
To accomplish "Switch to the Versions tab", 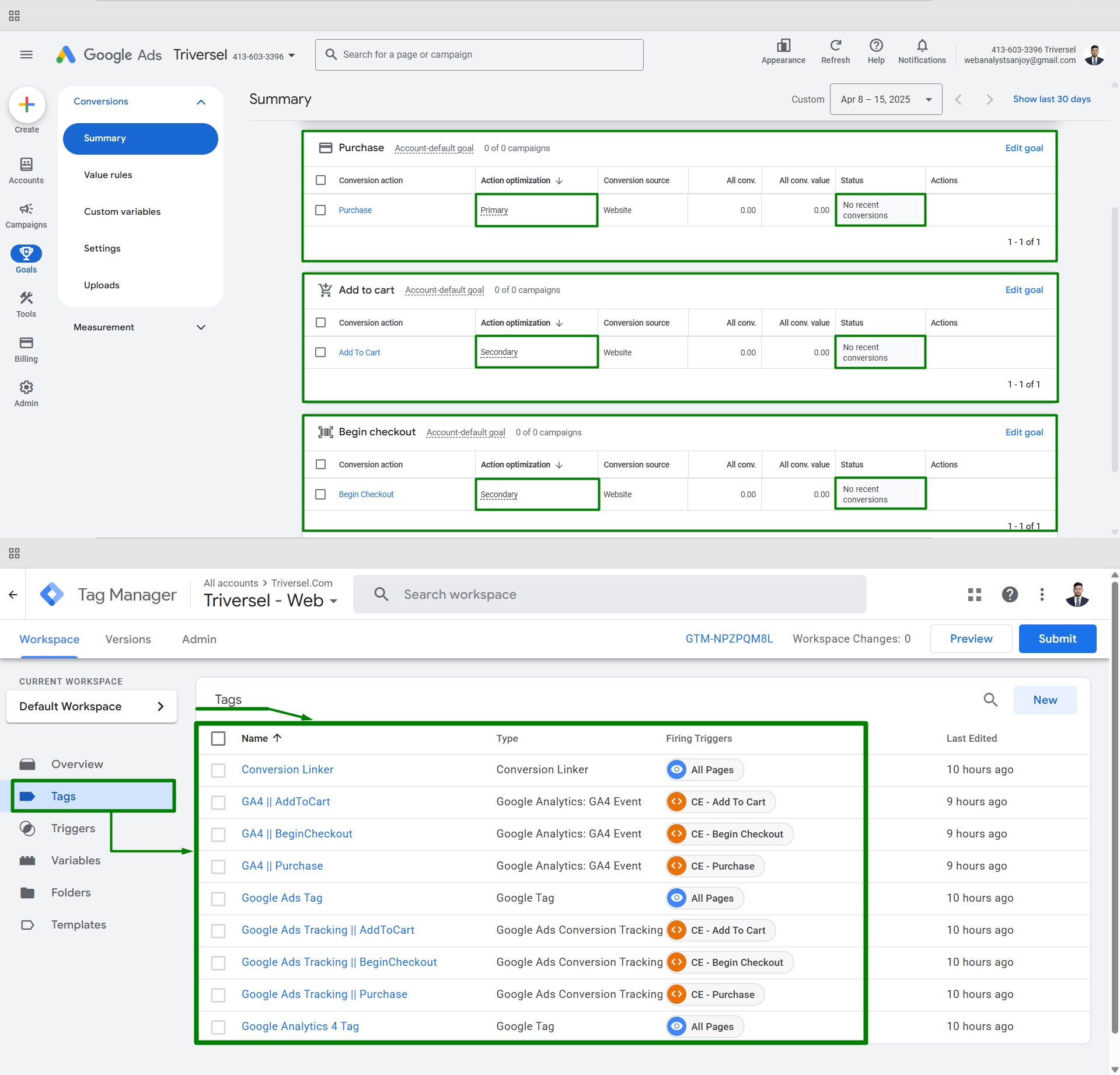I will click(128, 639).
